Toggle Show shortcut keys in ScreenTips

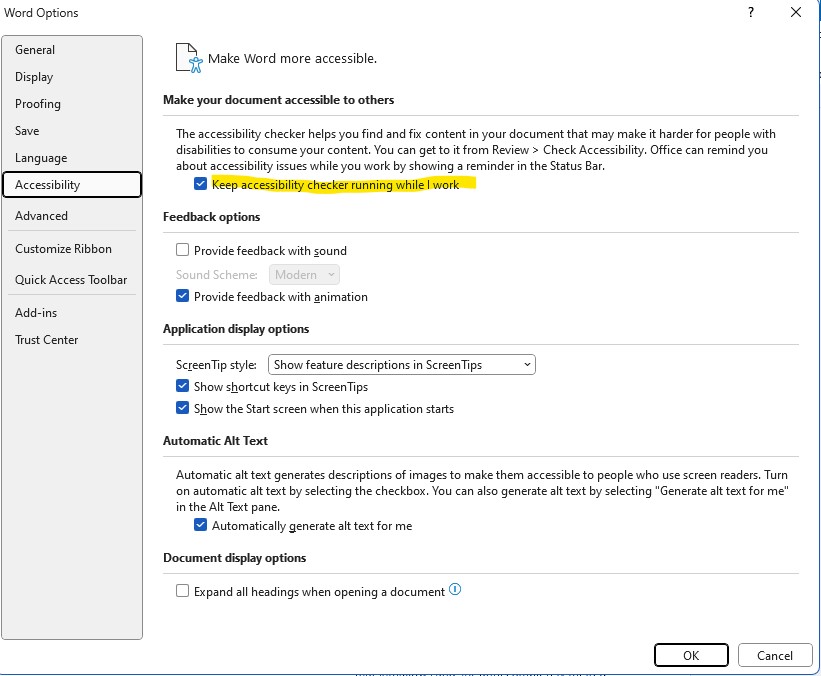pos(182,386)
